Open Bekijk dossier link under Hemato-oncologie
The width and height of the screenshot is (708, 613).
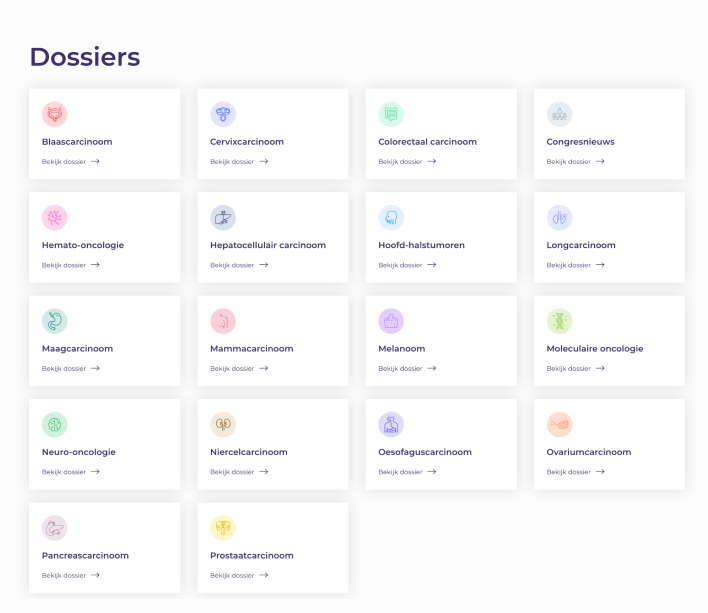(x=71, y=265)
